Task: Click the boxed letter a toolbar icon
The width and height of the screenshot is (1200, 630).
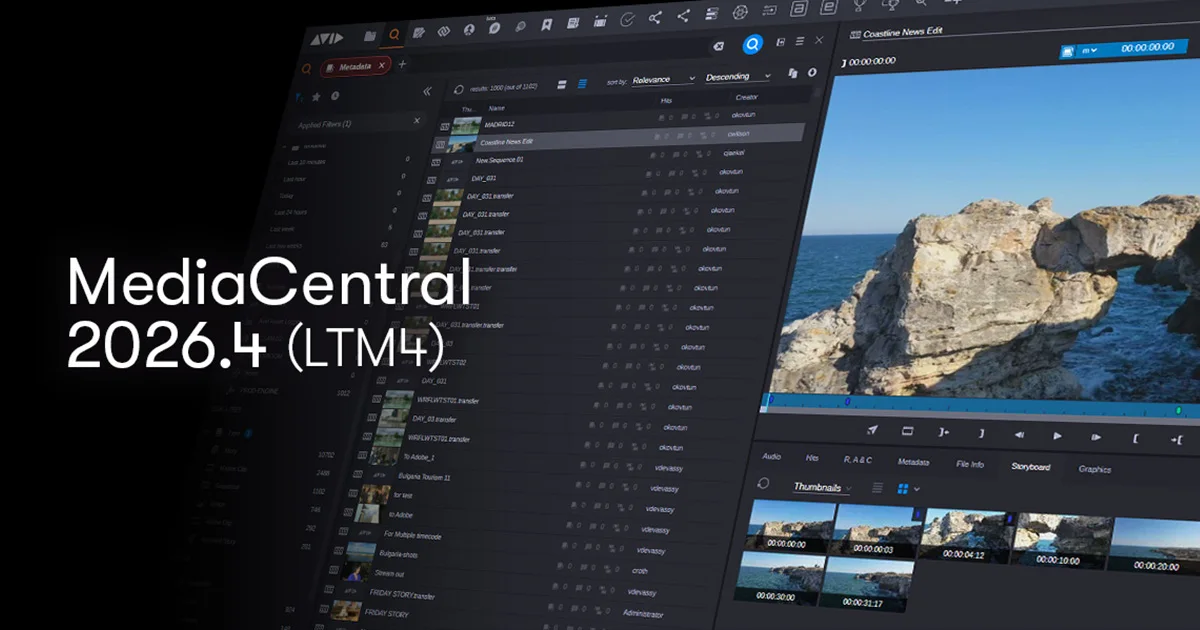Action: [x=799, y=9]
